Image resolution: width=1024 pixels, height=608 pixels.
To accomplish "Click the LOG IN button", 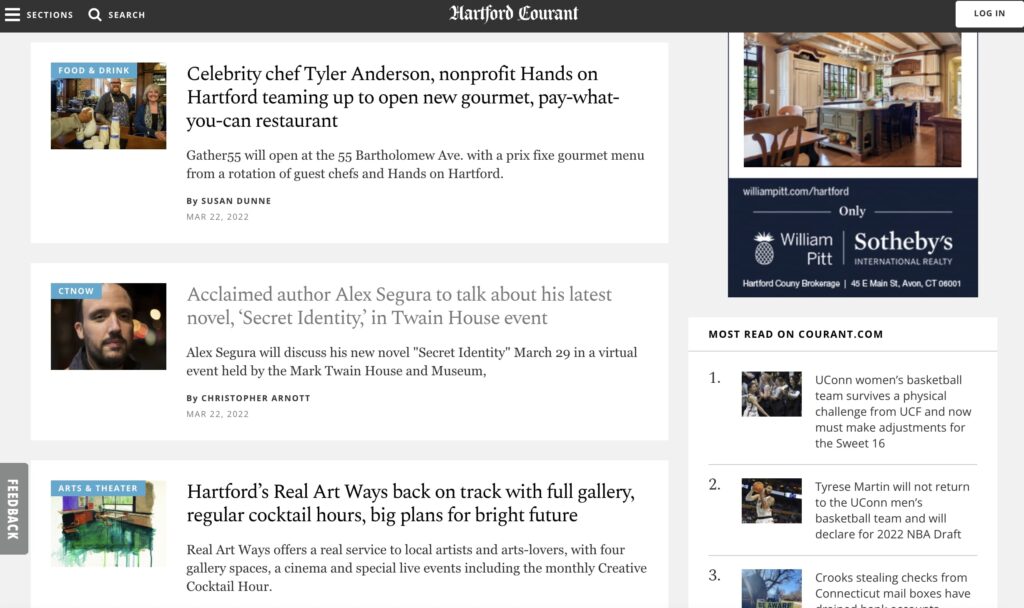I will click(x=989, y=13).
